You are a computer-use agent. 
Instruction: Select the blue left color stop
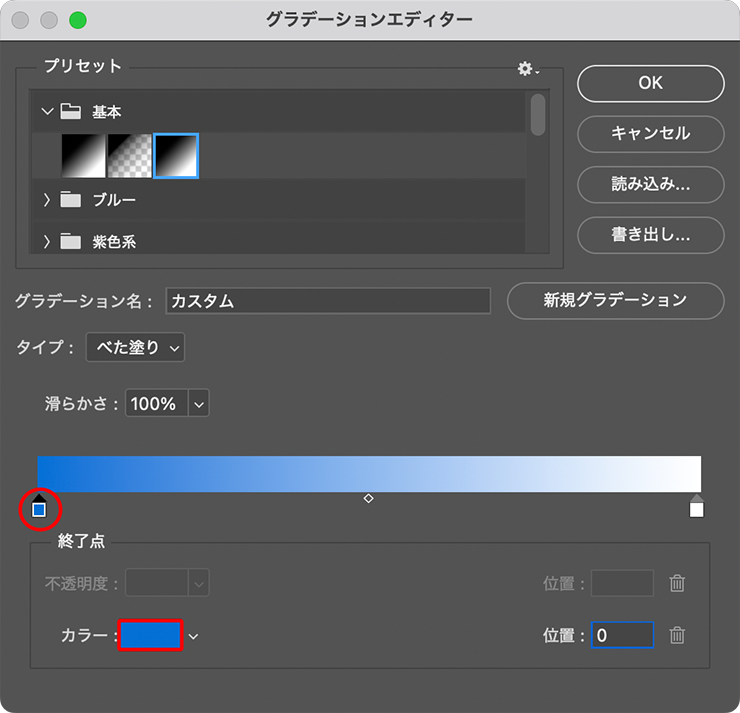(39, 509)
